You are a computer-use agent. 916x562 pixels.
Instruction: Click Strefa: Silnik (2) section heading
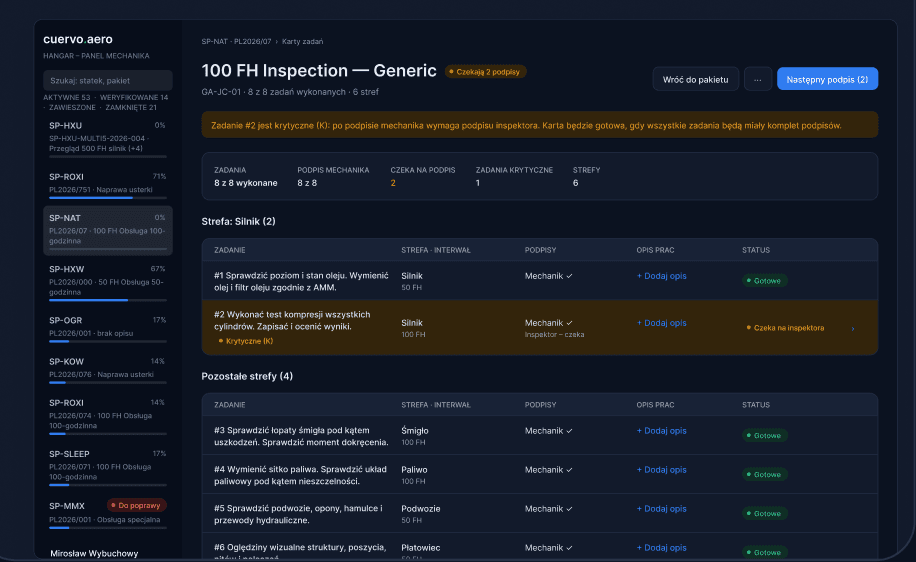click(238, 221)
